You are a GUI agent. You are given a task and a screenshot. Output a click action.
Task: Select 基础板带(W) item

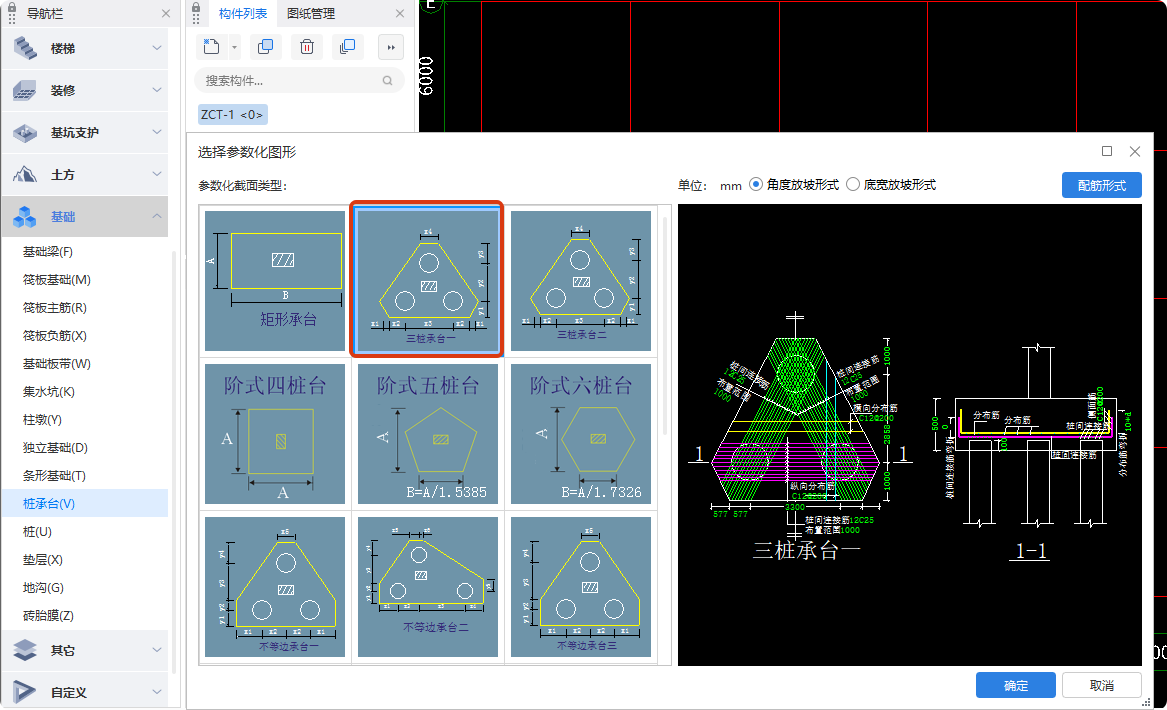(85, 364)
